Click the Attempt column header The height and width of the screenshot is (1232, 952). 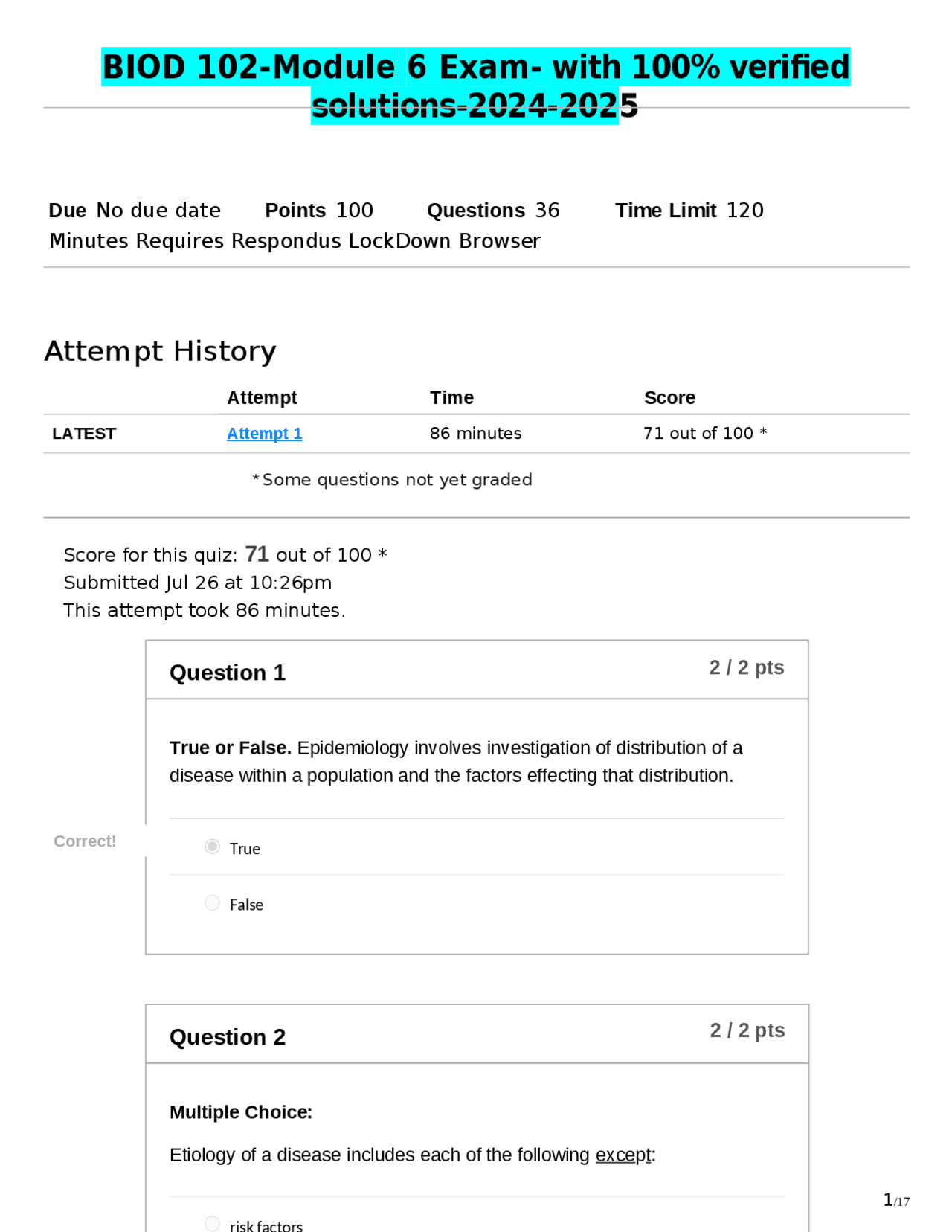tap(262, 398)
